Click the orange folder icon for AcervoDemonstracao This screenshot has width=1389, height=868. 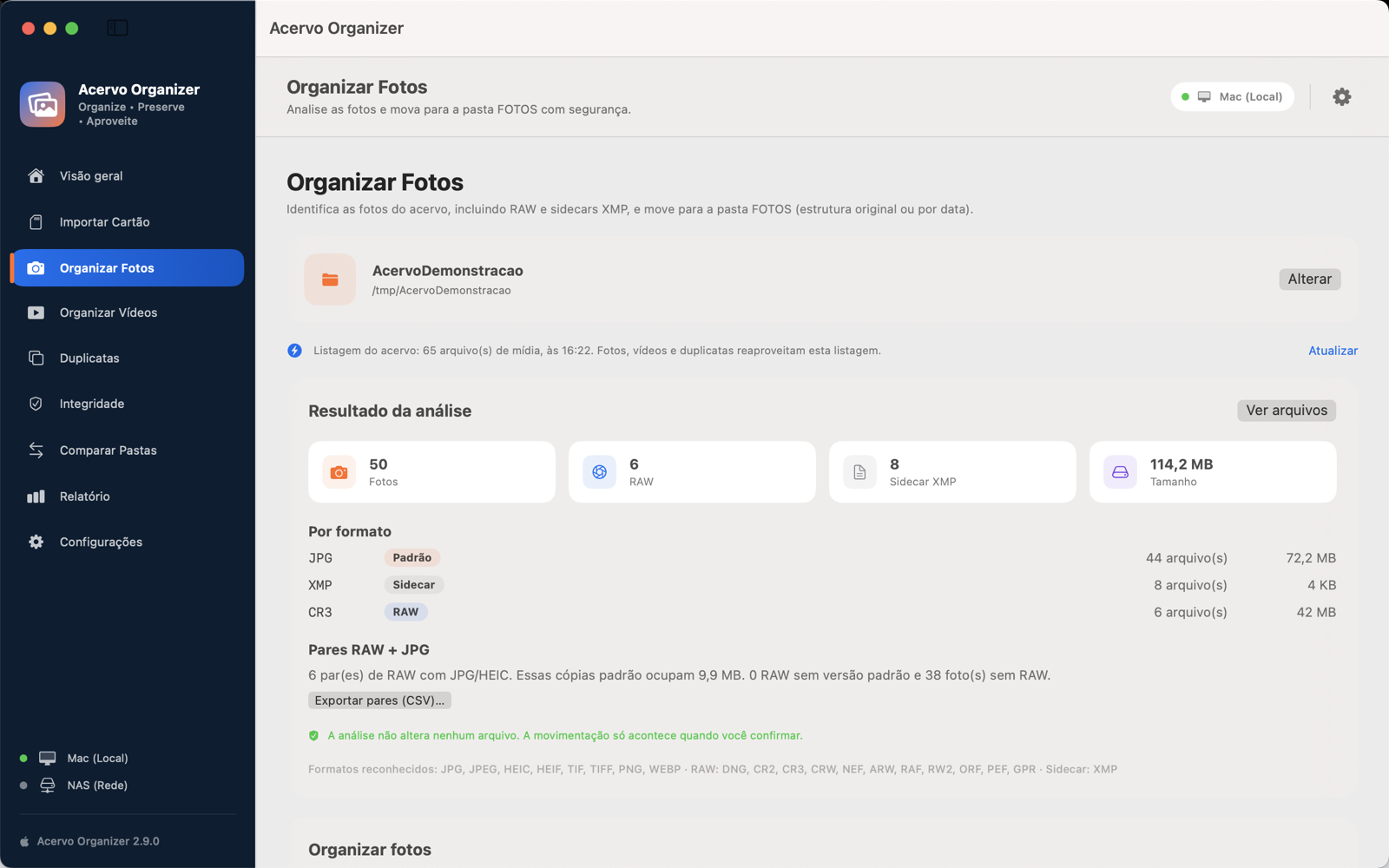click(330, 279)
